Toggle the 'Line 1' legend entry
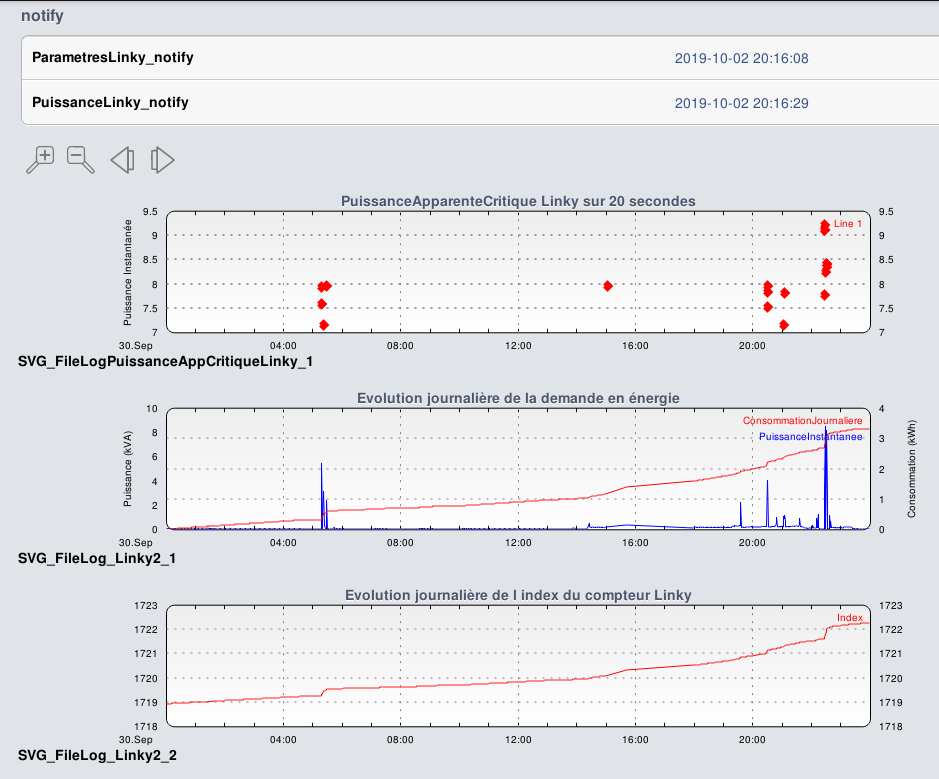Screen dimensions: 939x779 (847, 225)
